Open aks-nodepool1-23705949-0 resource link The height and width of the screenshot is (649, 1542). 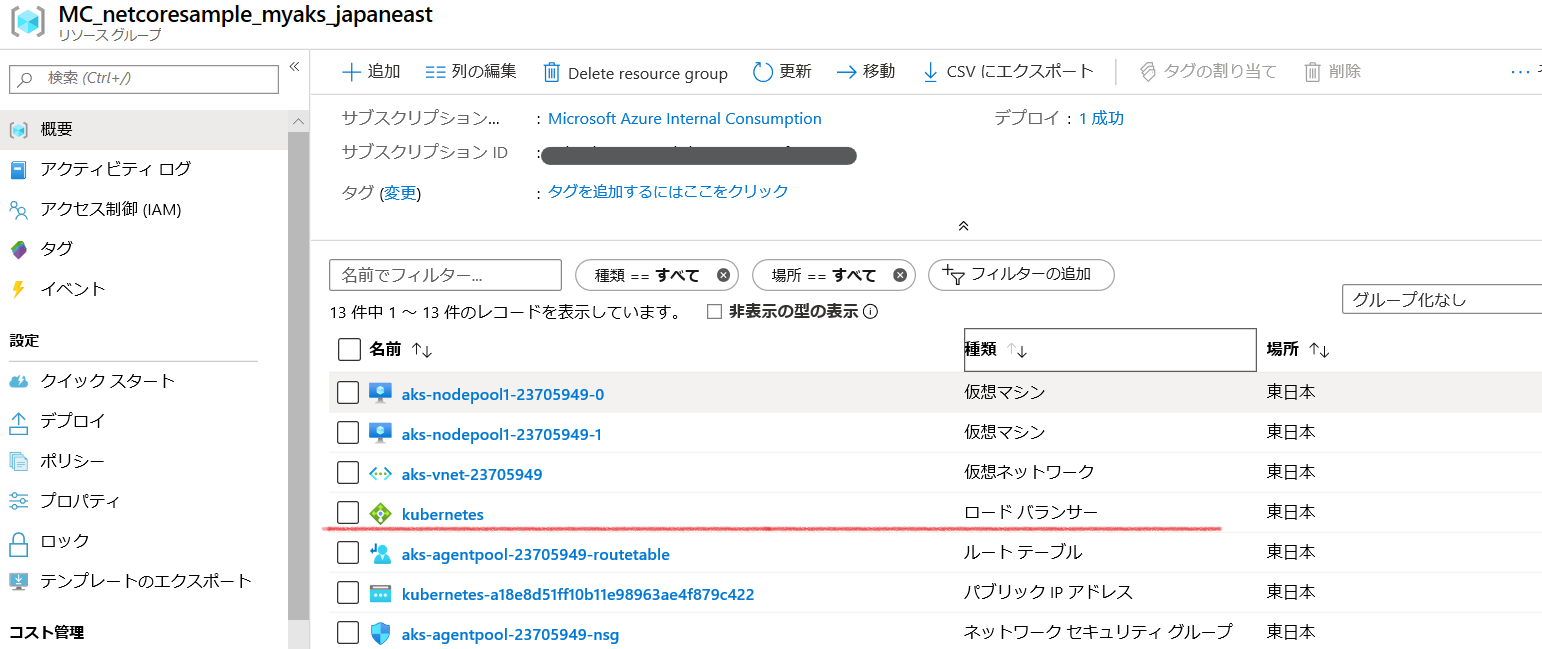503,394
